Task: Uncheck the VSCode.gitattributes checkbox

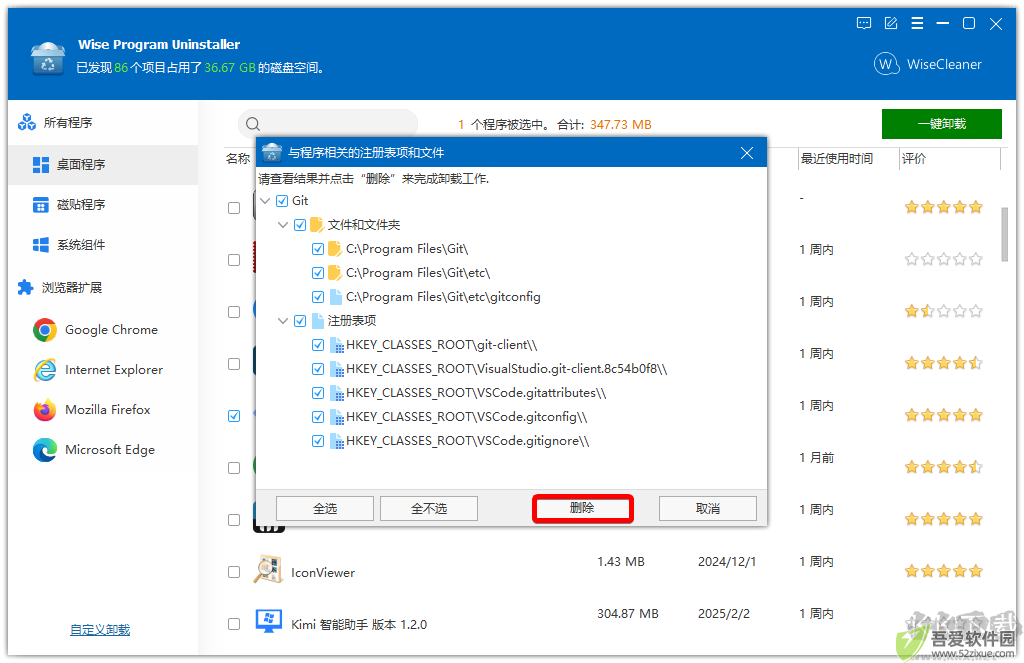Action: pos(318,393)
